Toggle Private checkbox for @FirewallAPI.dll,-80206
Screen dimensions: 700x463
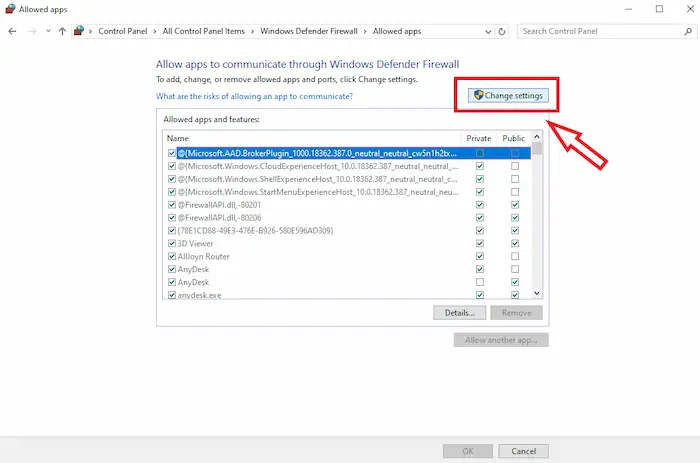479,218
